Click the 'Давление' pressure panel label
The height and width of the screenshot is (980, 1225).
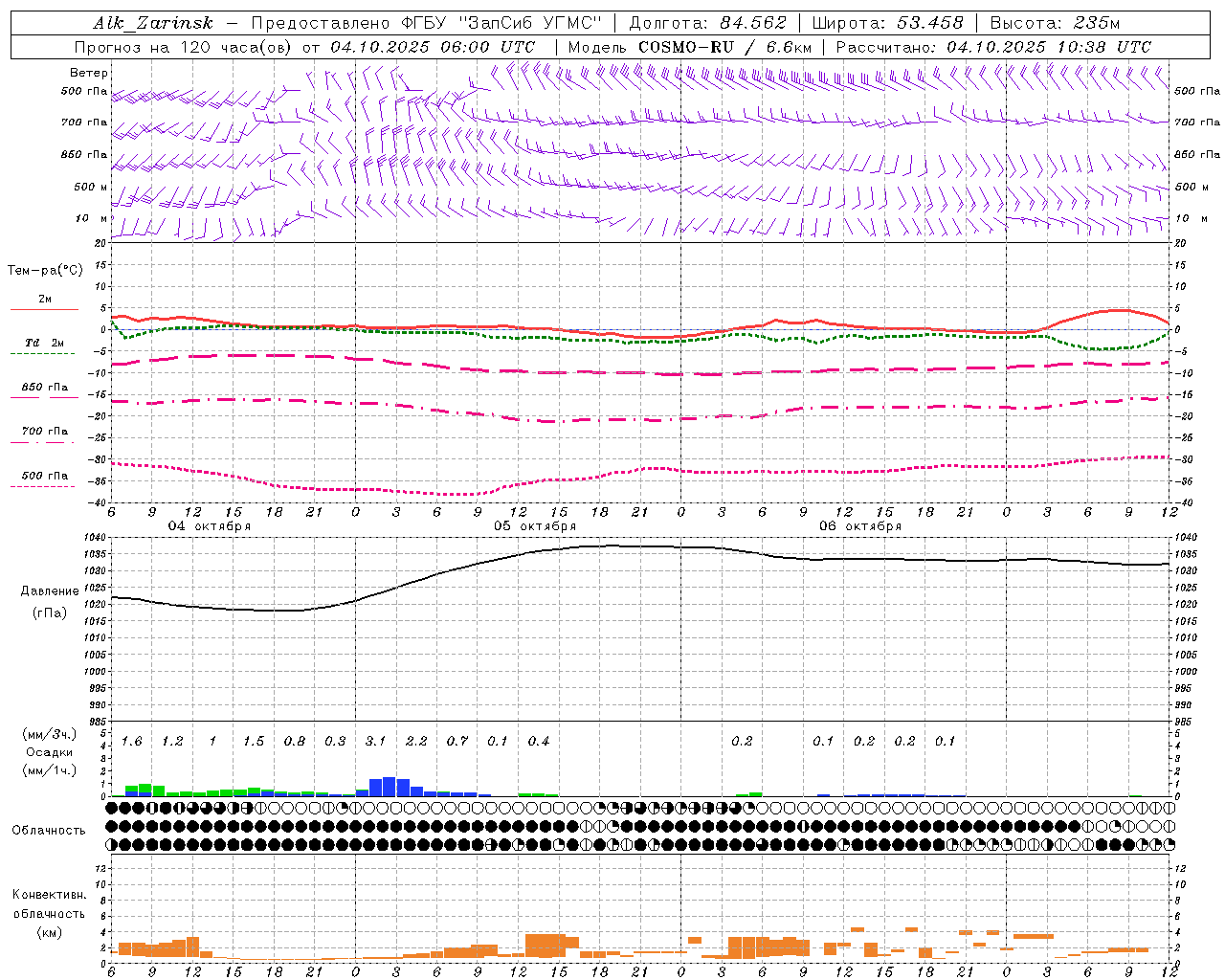point(50,591)
